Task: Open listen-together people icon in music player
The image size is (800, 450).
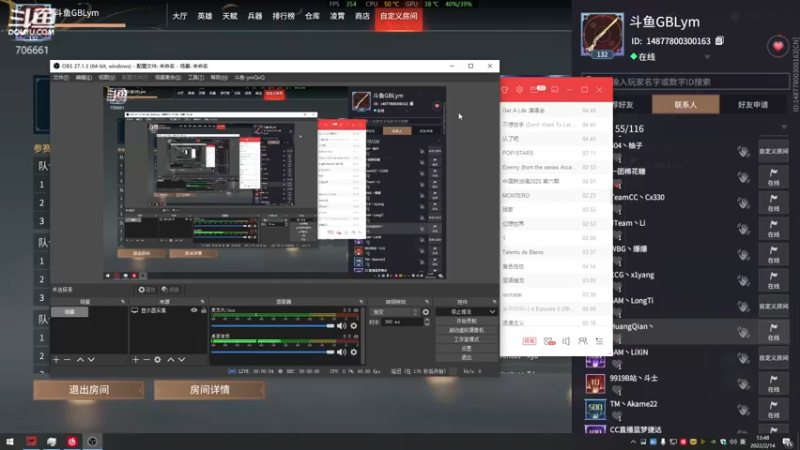Action: click(582, 341)
